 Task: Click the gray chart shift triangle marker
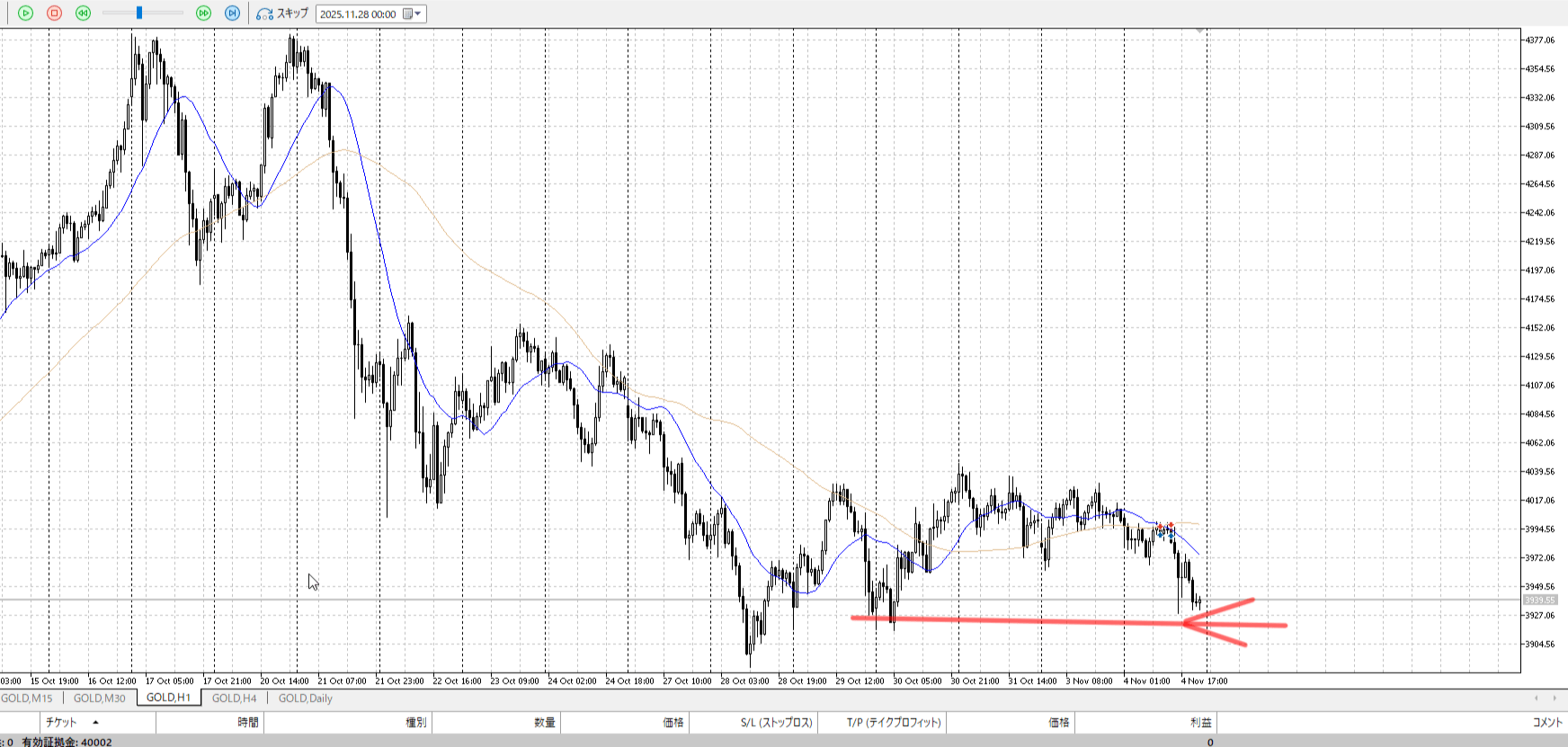point(1199,31)
